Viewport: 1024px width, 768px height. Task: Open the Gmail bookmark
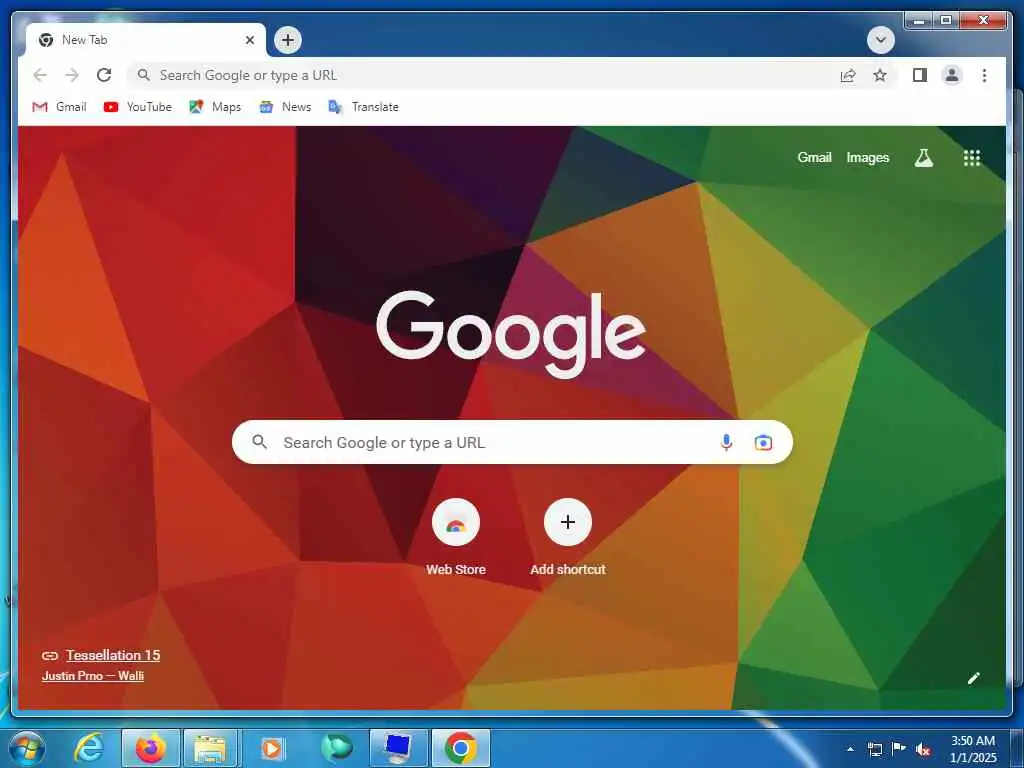59,106
